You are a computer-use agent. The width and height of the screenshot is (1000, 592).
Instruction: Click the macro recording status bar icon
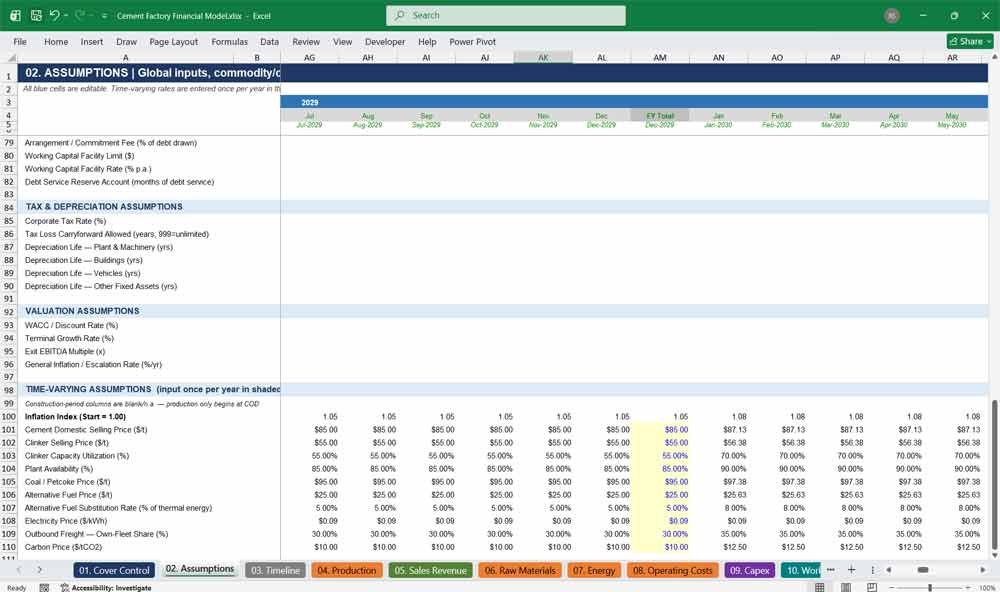[x=44, y=588]
